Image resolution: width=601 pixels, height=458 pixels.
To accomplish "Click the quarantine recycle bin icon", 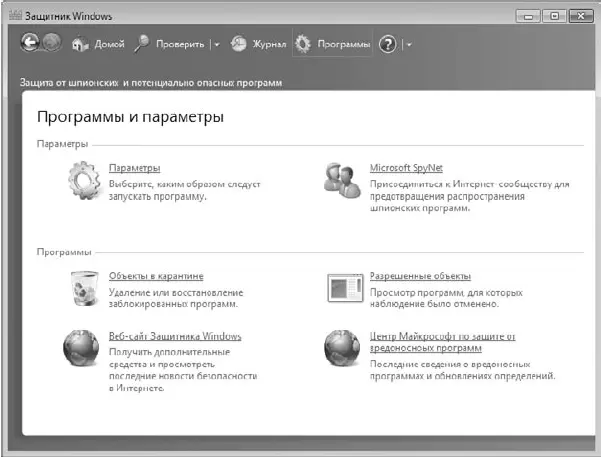I will (x=85, y=288).
